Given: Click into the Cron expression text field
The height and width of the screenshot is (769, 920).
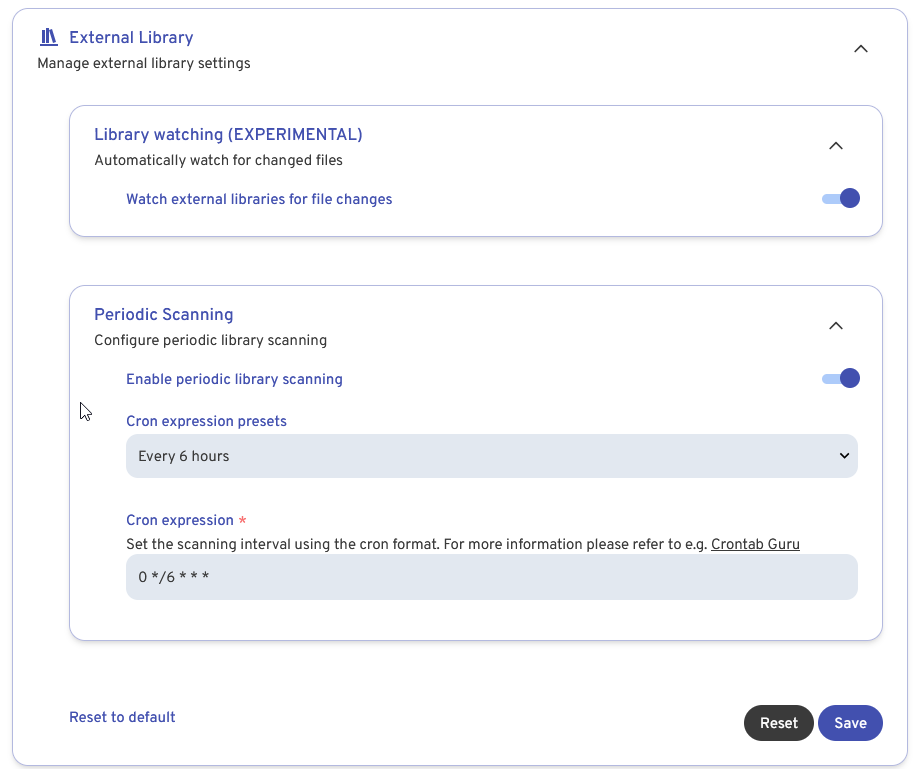Looking at the screenshot, I should 491,577.
